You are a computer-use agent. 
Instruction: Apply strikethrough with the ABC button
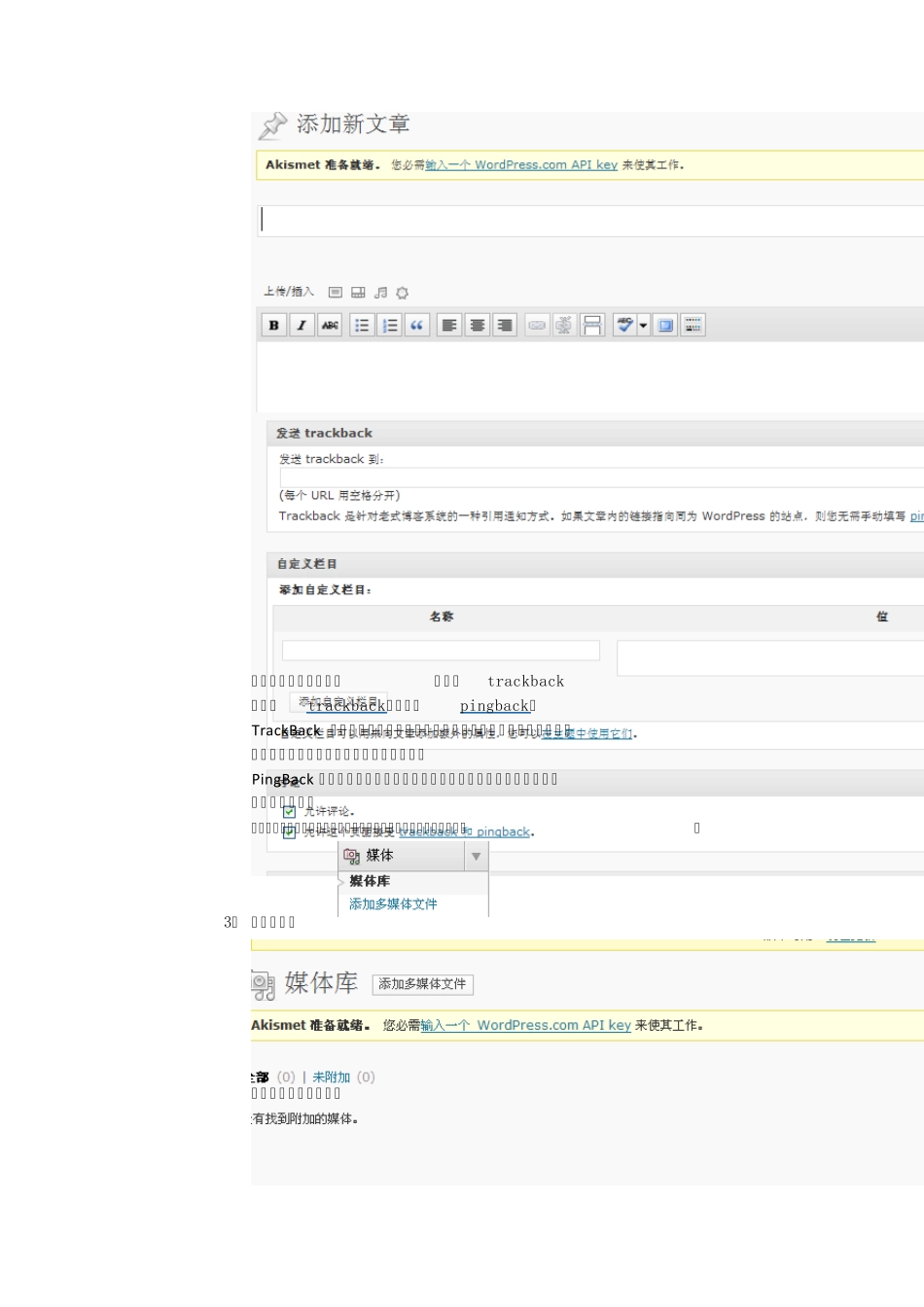click(x=330, y=326)
